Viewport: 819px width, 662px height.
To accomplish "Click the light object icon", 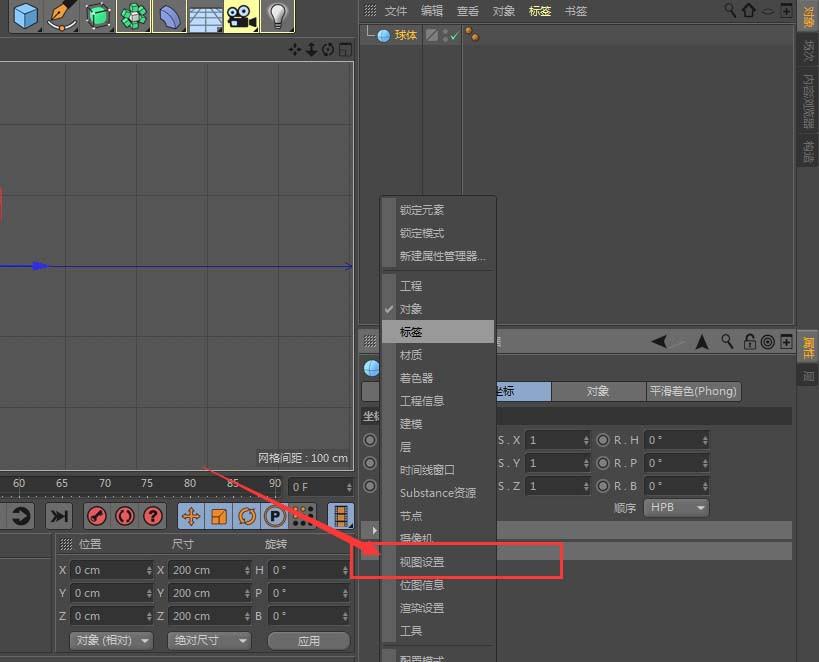I will click(x=277, y=17).
